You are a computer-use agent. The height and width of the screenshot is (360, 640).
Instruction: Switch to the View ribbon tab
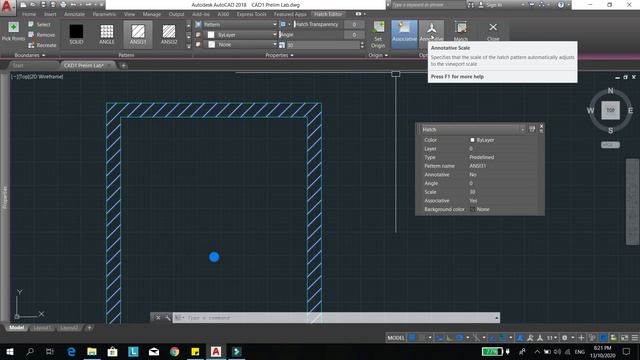[129, 14]
